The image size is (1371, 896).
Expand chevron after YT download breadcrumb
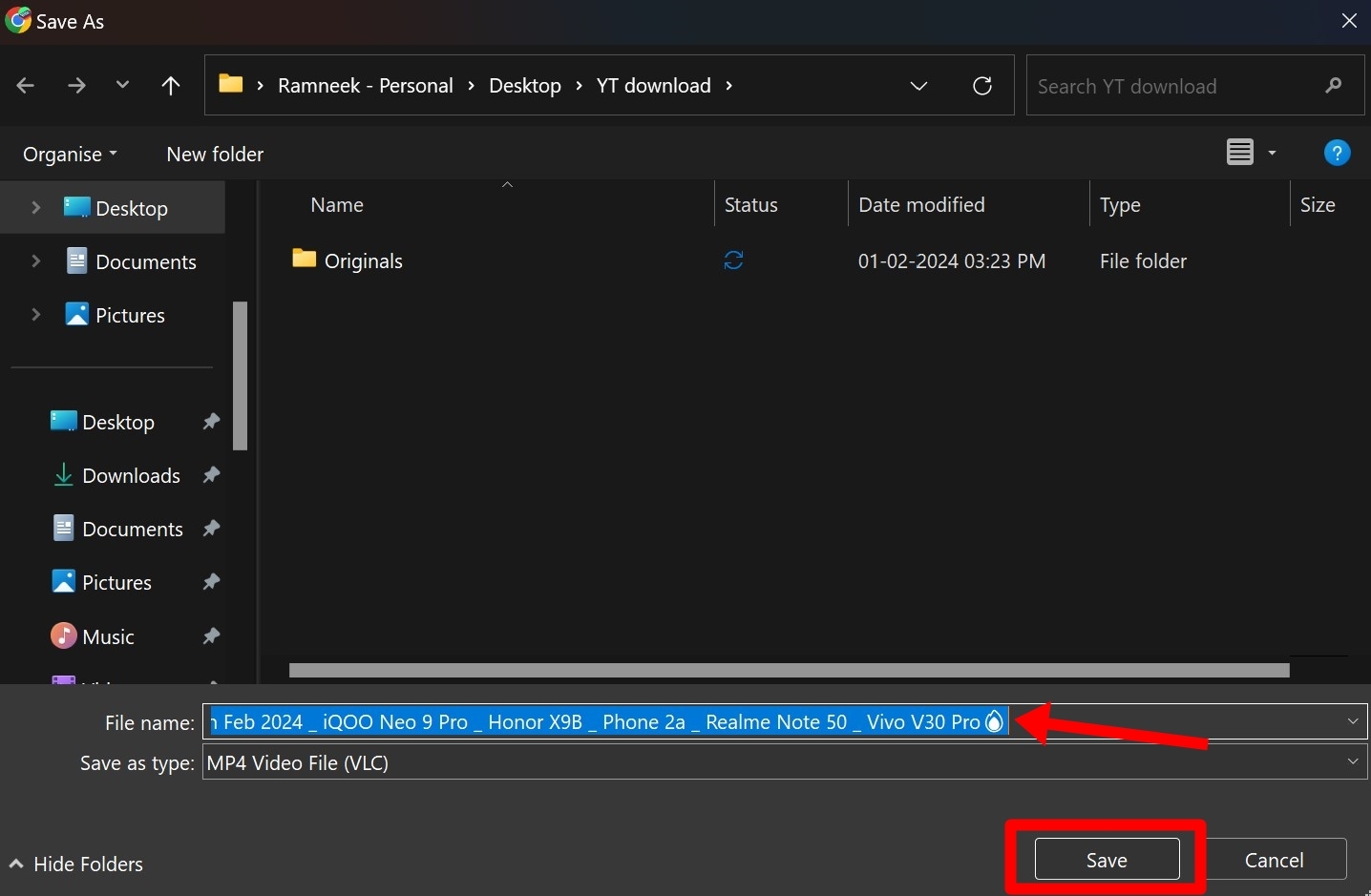[x=729, y=86]
